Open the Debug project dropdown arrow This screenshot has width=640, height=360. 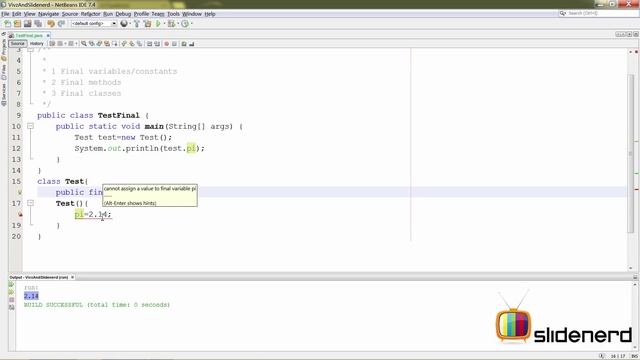point(178,24)
